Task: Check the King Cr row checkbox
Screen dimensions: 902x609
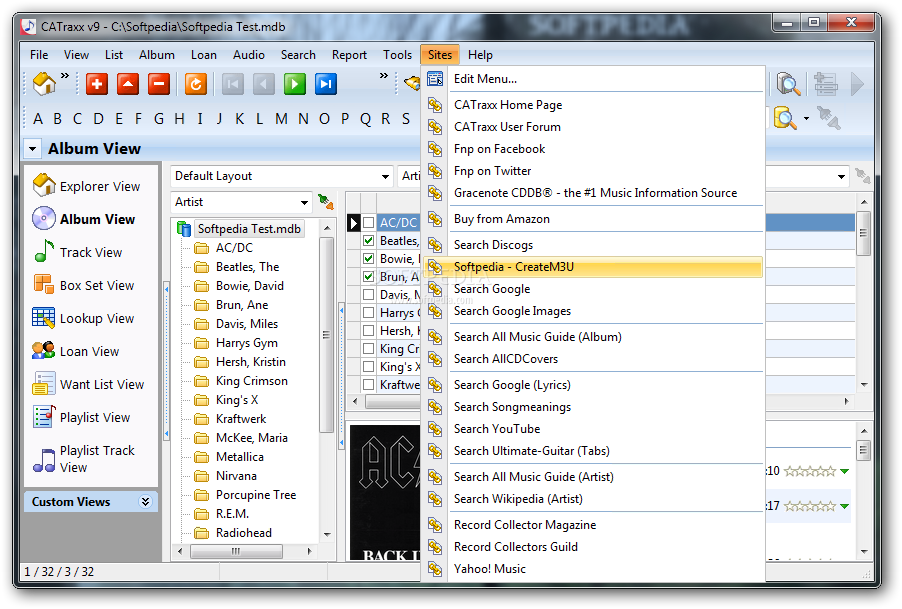Action: [369, 348]
